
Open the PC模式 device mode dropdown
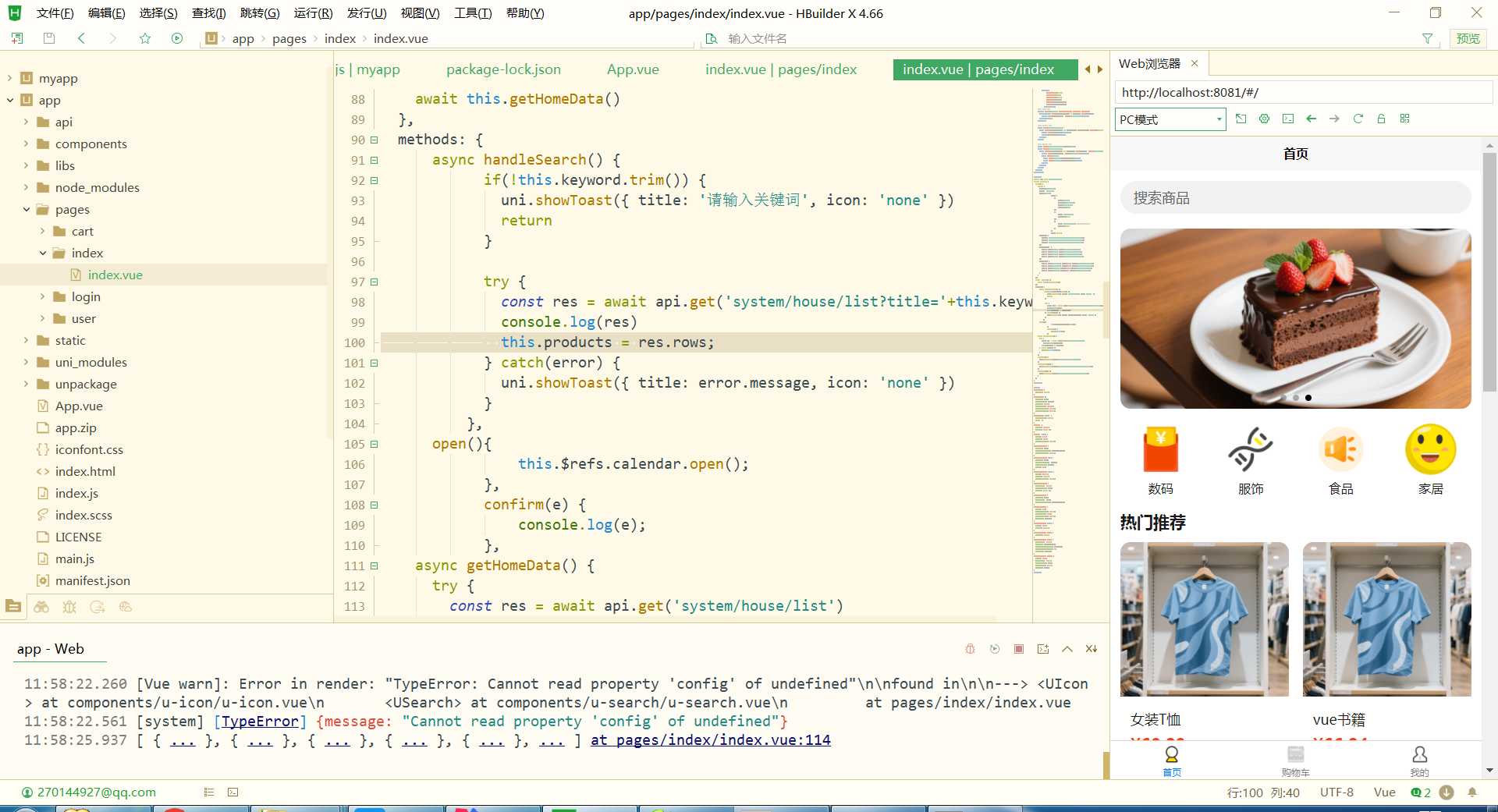1170,119
